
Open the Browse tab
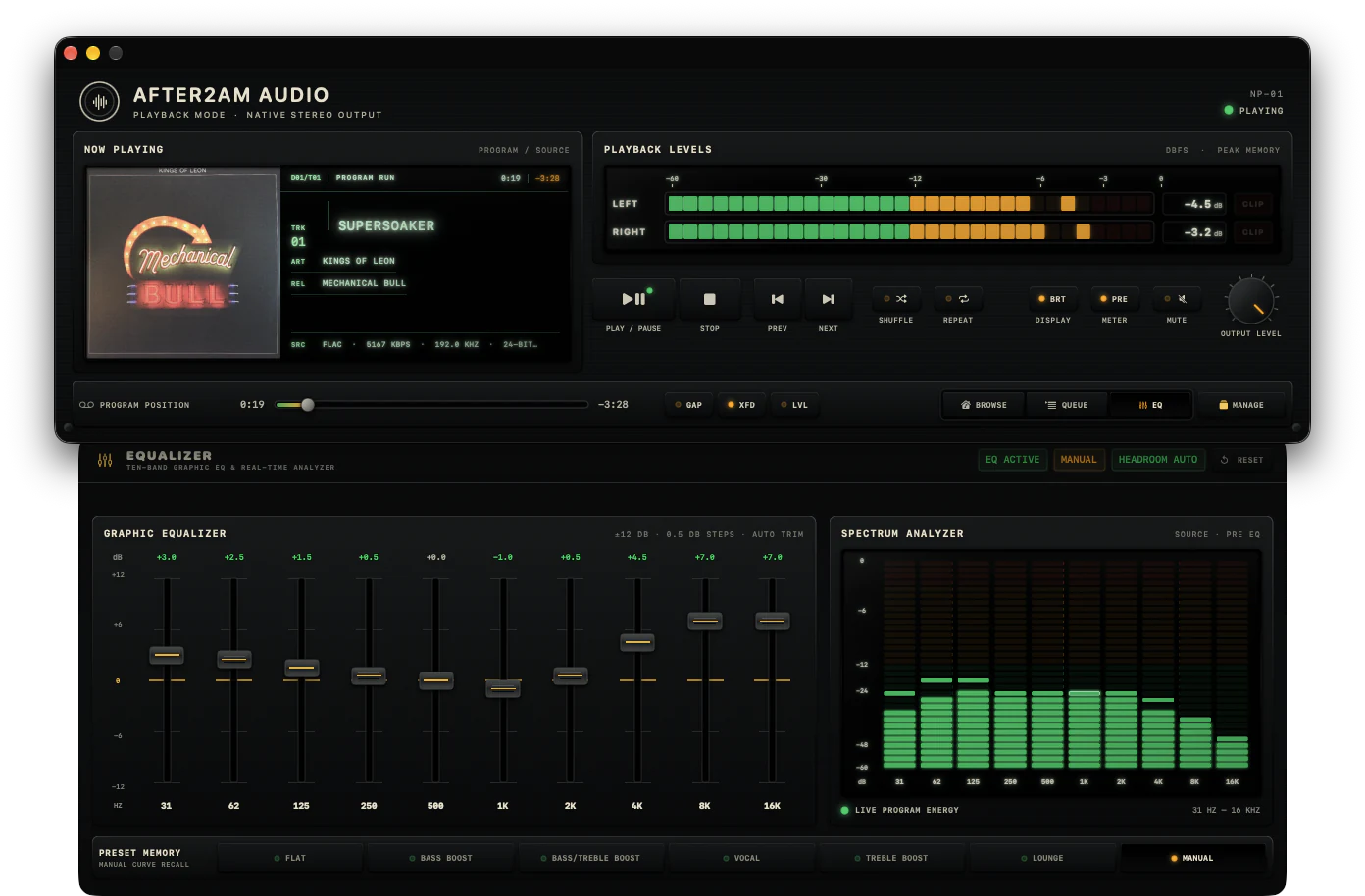(985, 405)
